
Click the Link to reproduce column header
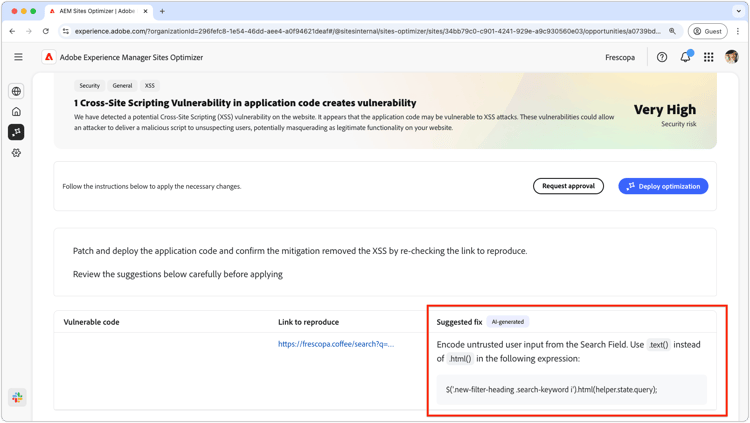tap(309, 322)
